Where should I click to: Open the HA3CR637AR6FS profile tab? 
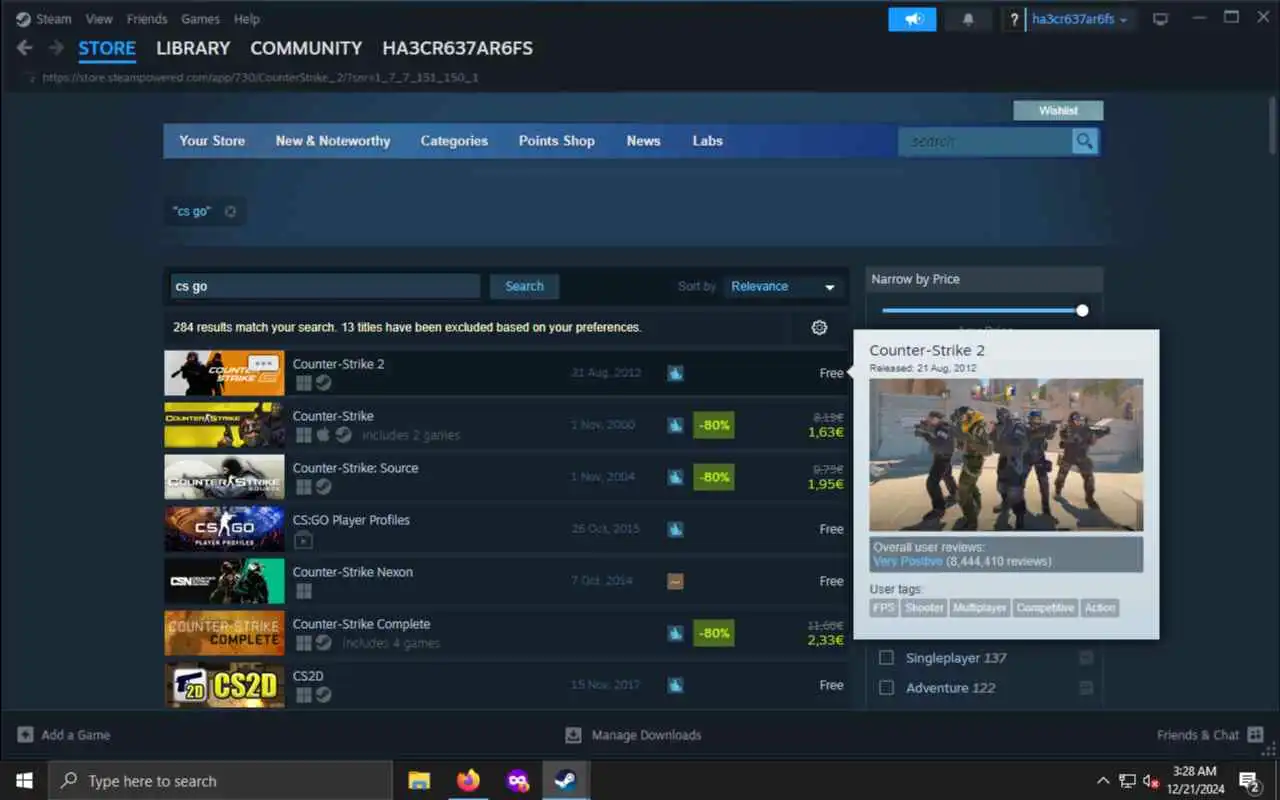[458, 48]
